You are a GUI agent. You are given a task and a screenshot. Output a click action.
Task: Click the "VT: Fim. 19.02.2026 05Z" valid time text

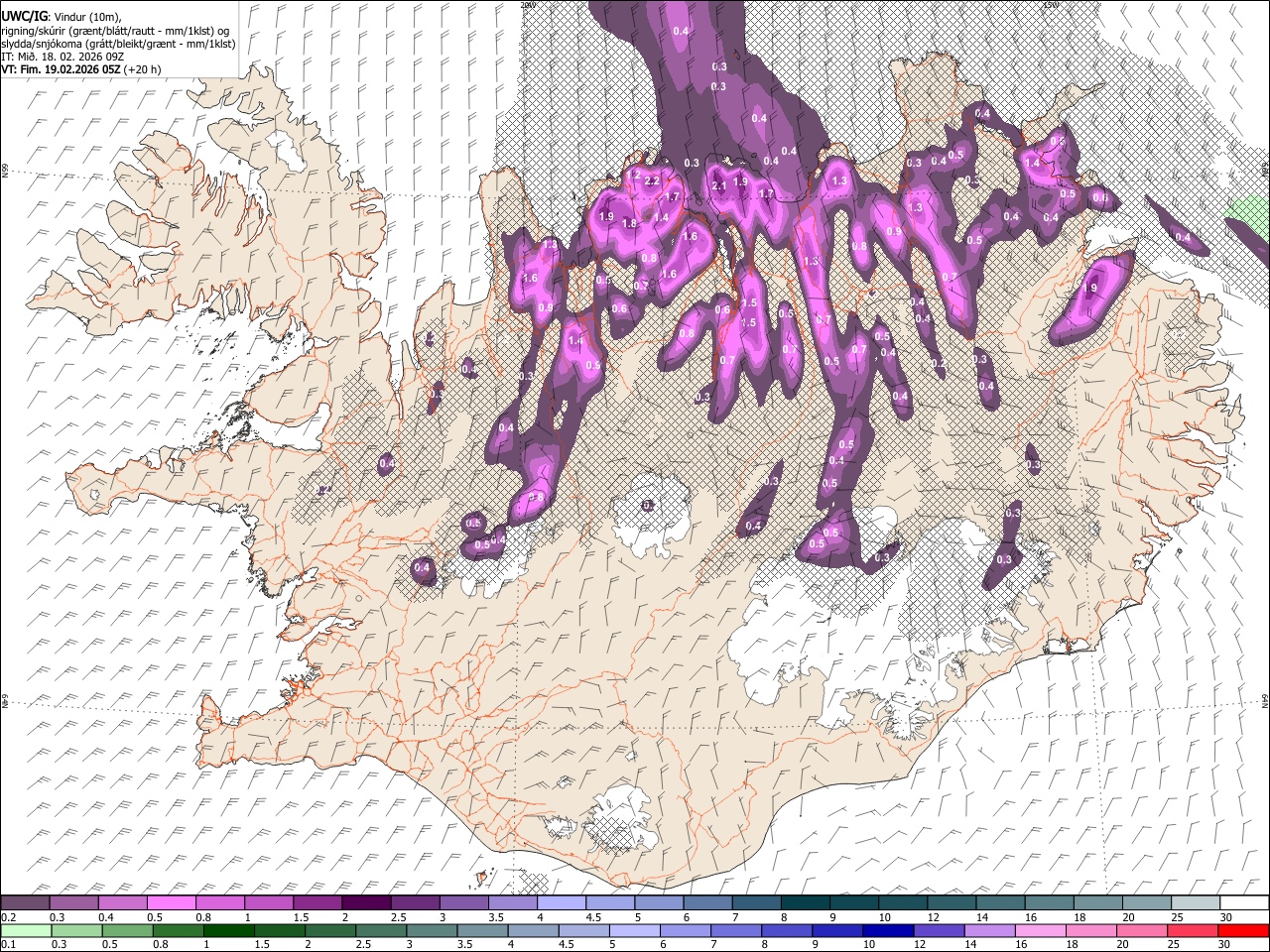(61, 69)
